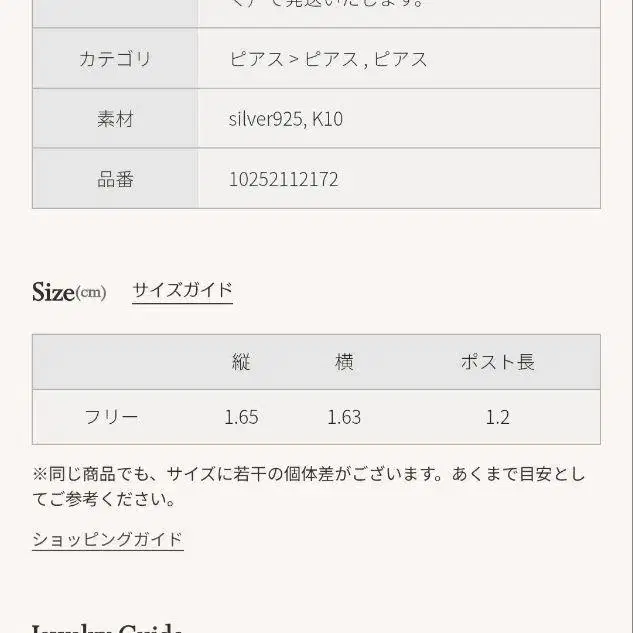Open the ショッピングガイド link
This screenshot has height=633, width=633.
[107, 539]
